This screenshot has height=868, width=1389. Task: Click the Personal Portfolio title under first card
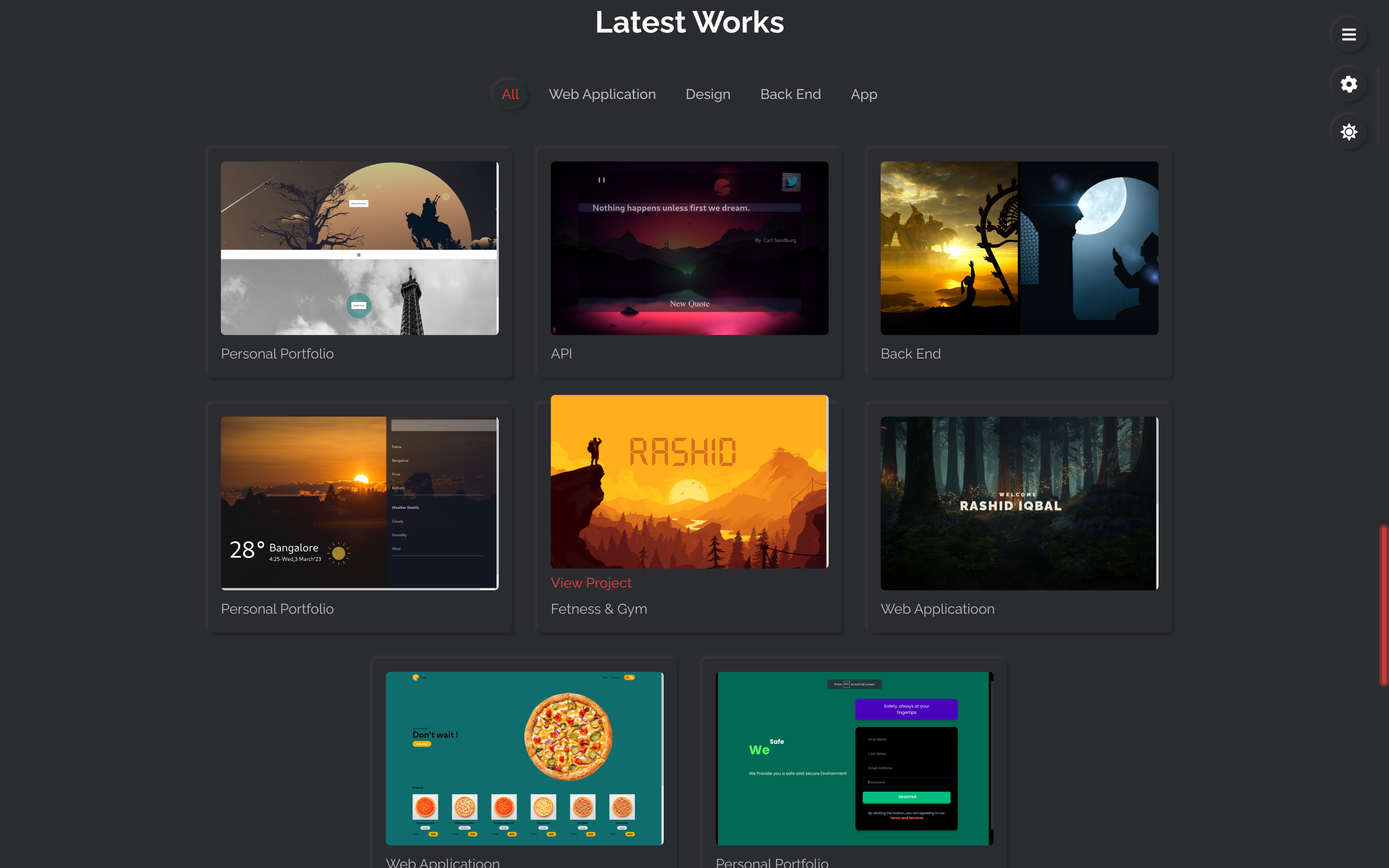(277, 354)
